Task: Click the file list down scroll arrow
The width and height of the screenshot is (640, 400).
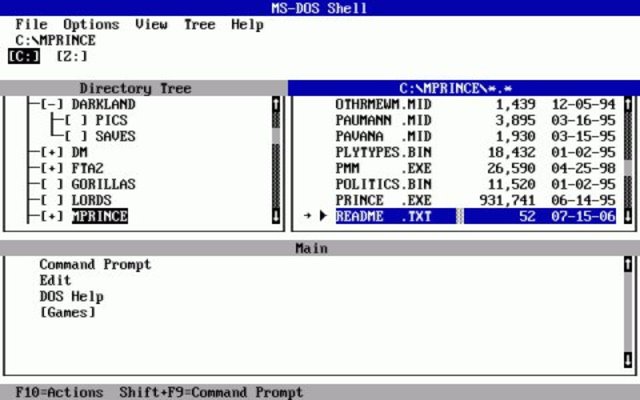Action: click(x=628, y=216)
